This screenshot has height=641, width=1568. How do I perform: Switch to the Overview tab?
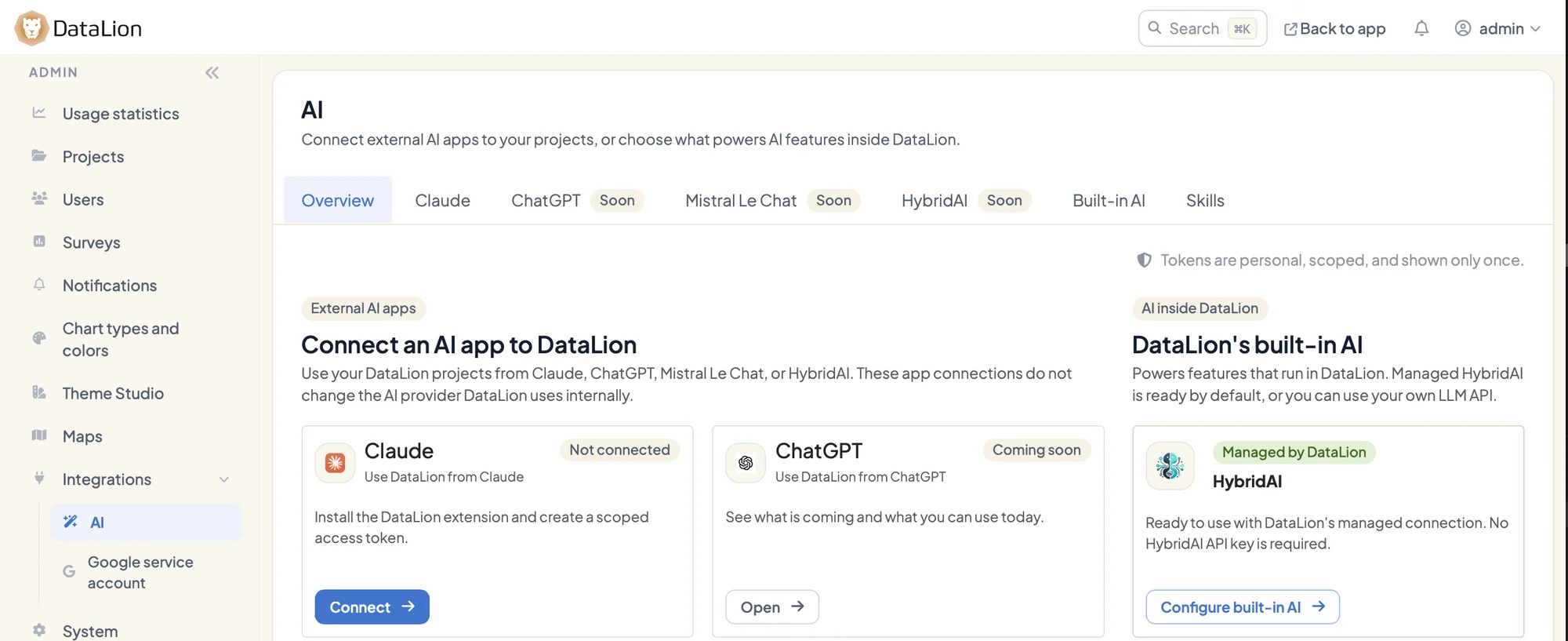(338, 200)
